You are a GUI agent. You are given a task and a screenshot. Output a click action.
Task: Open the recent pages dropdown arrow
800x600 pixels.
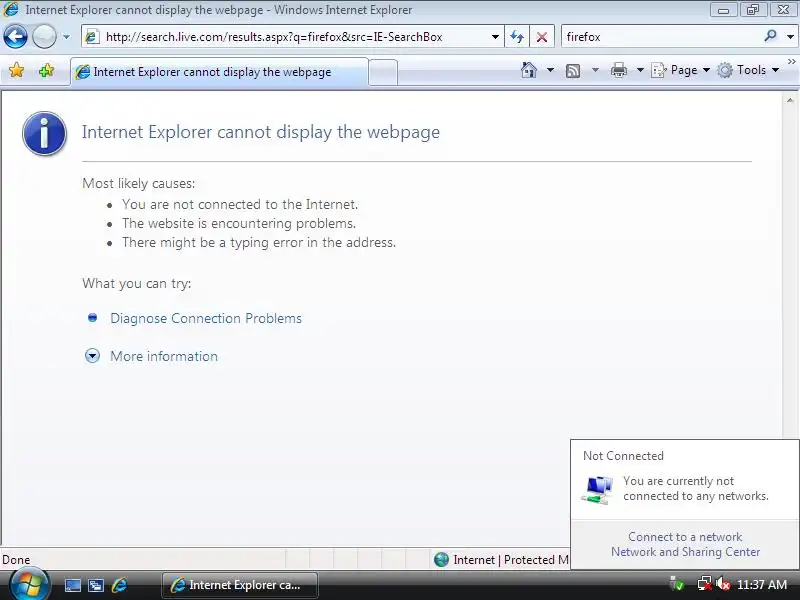tap(66, 37)
